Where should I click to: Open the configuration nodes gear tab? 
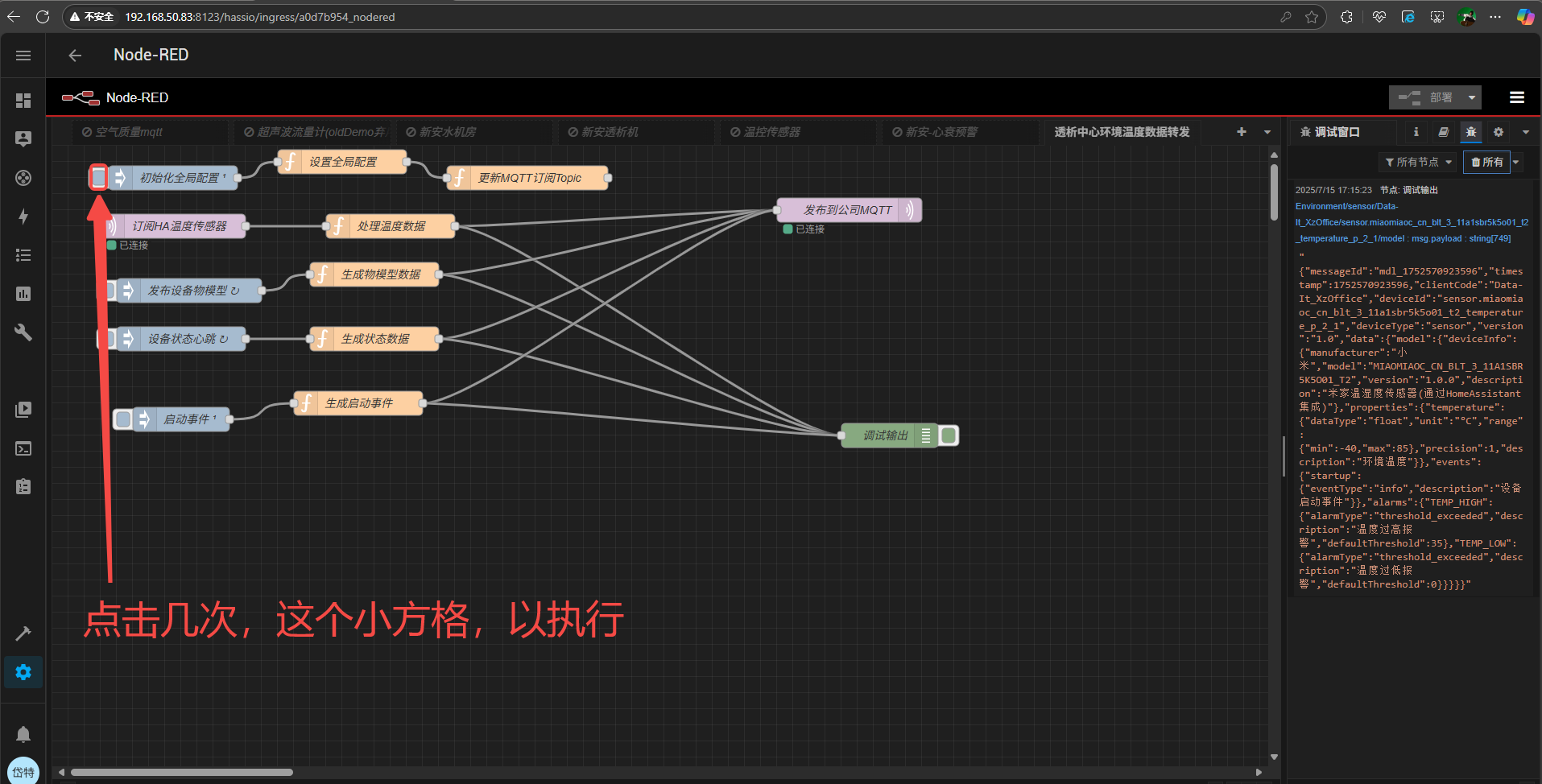coord(1498,132)
